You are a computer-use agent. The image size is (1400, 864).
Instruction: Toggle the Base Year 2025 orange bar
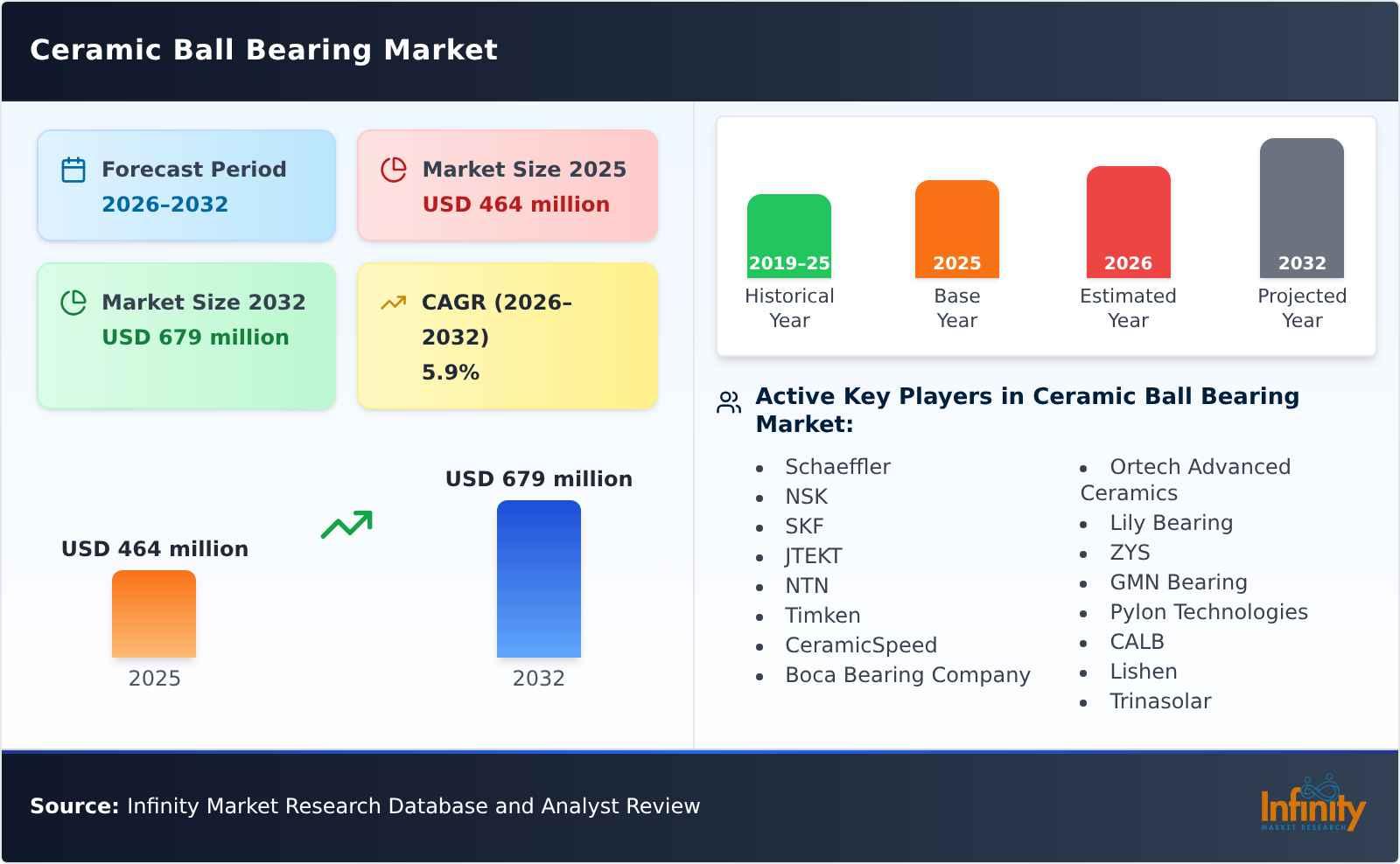coord(956,229)
